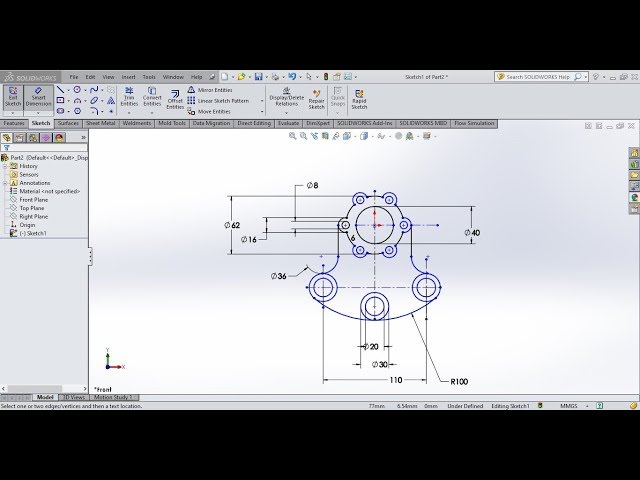Select the Line sketch tool

coord(60,90)
